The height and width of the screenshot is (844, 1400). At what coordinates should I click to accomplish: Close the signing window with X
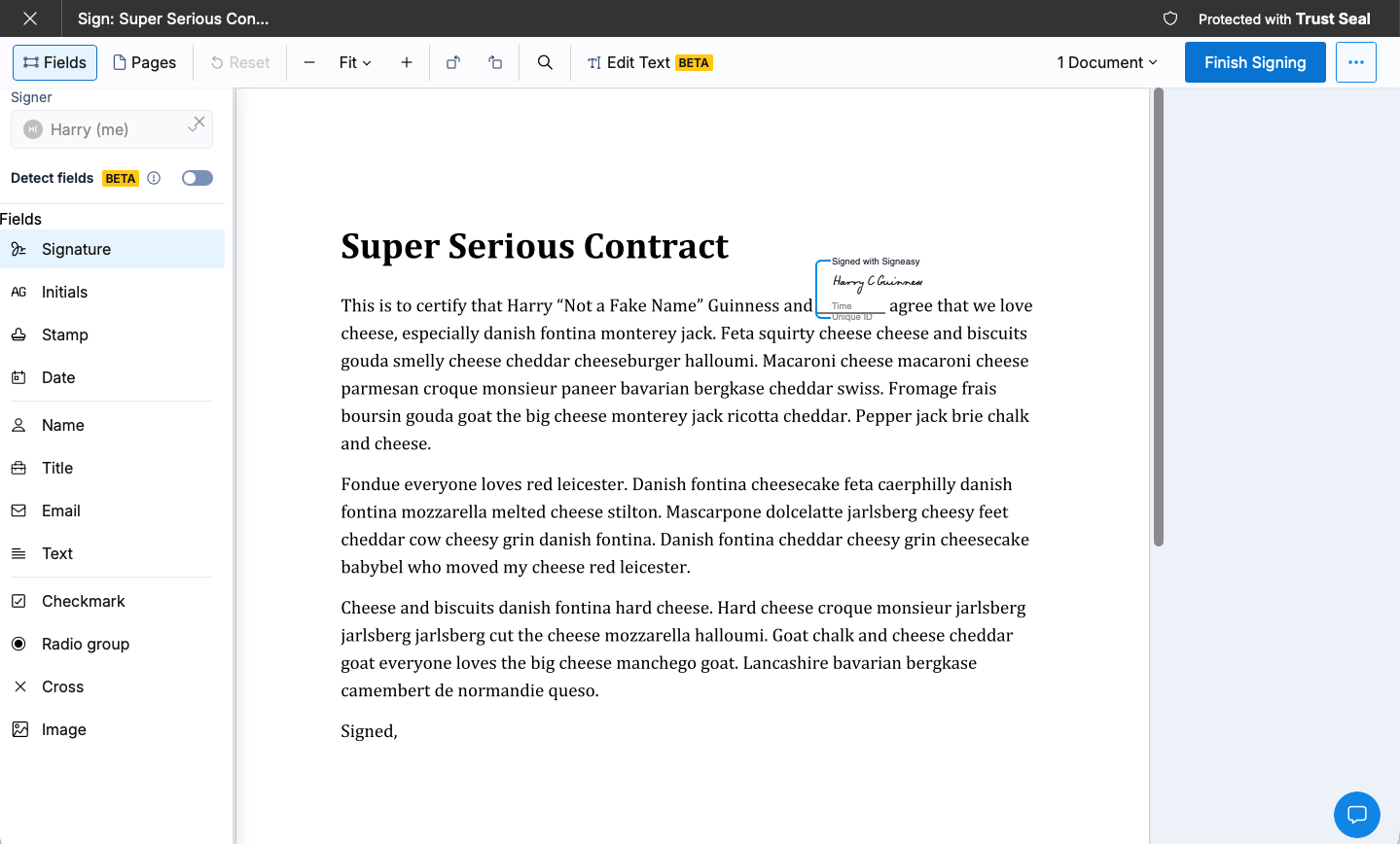30,18
